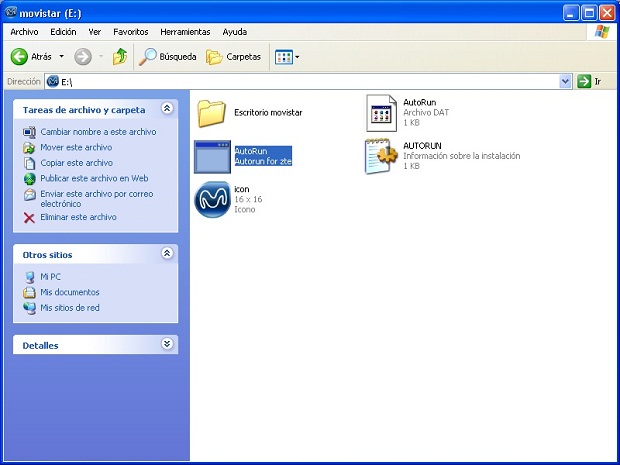Screen dimensions: 620x465
Task: Select the AutoRun application window icon
Action: point(212,157)
